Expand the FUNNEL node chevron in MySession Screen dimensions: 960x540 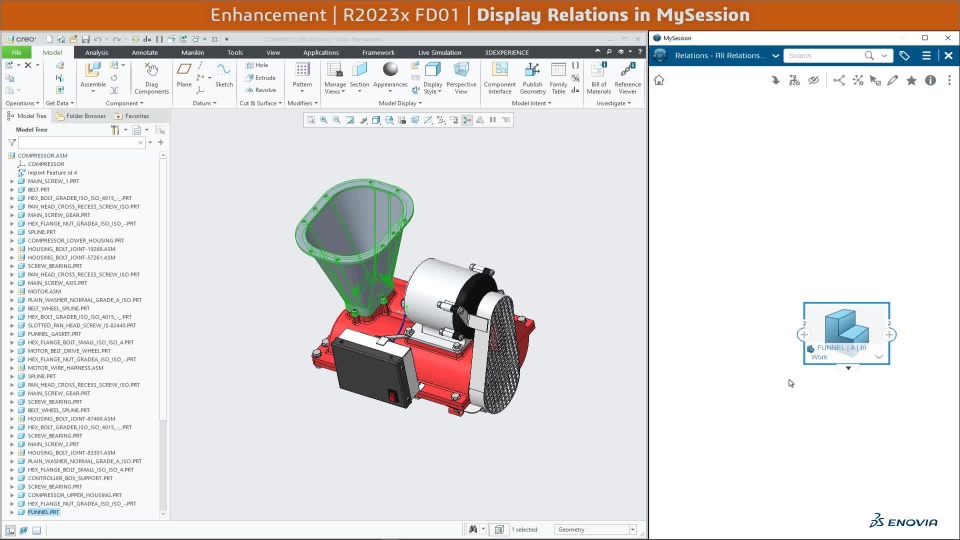click(x=879, y=356)
